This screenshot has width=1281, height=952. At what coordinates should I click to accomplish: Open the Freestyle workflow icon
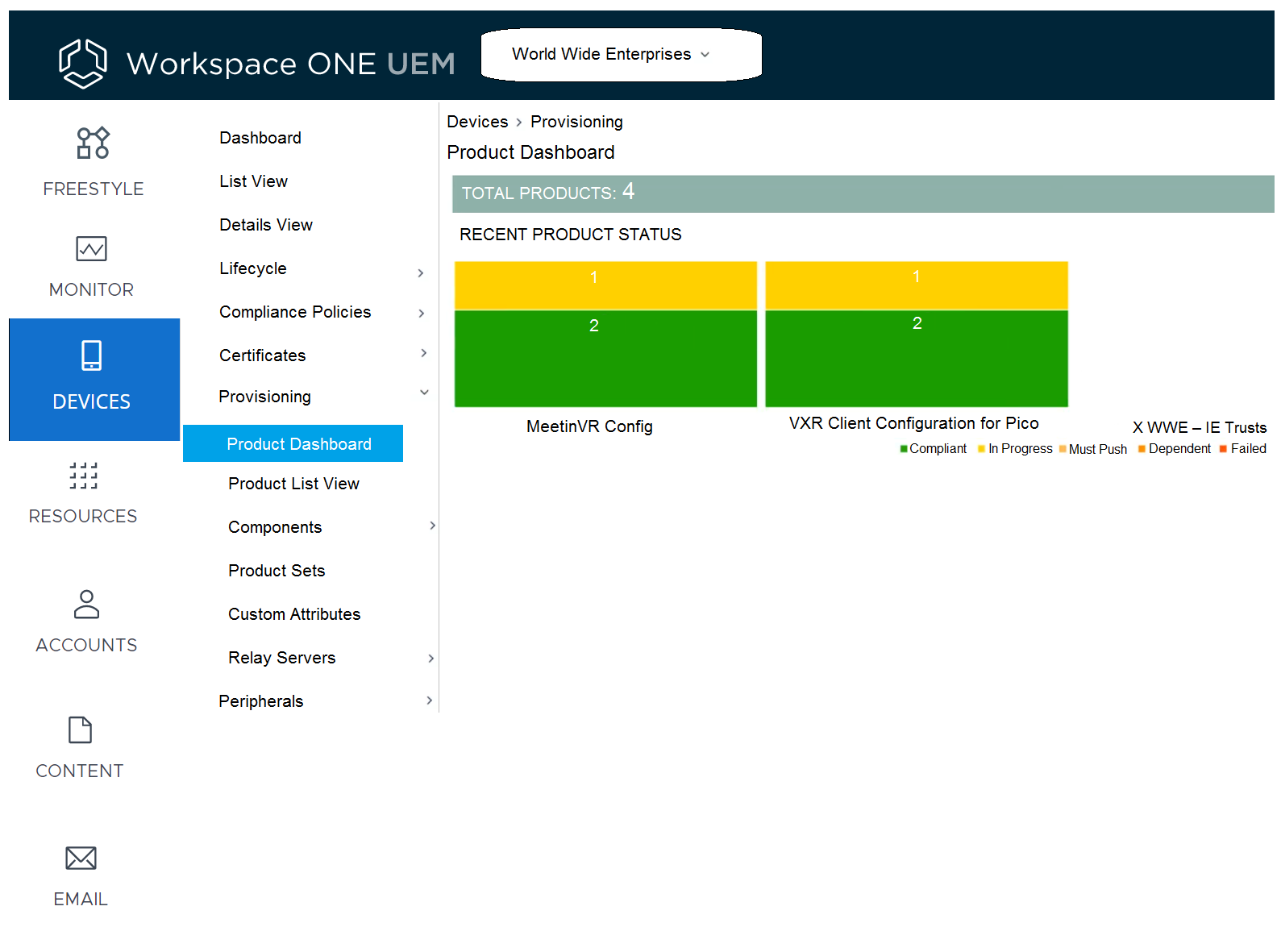(93, 143)
